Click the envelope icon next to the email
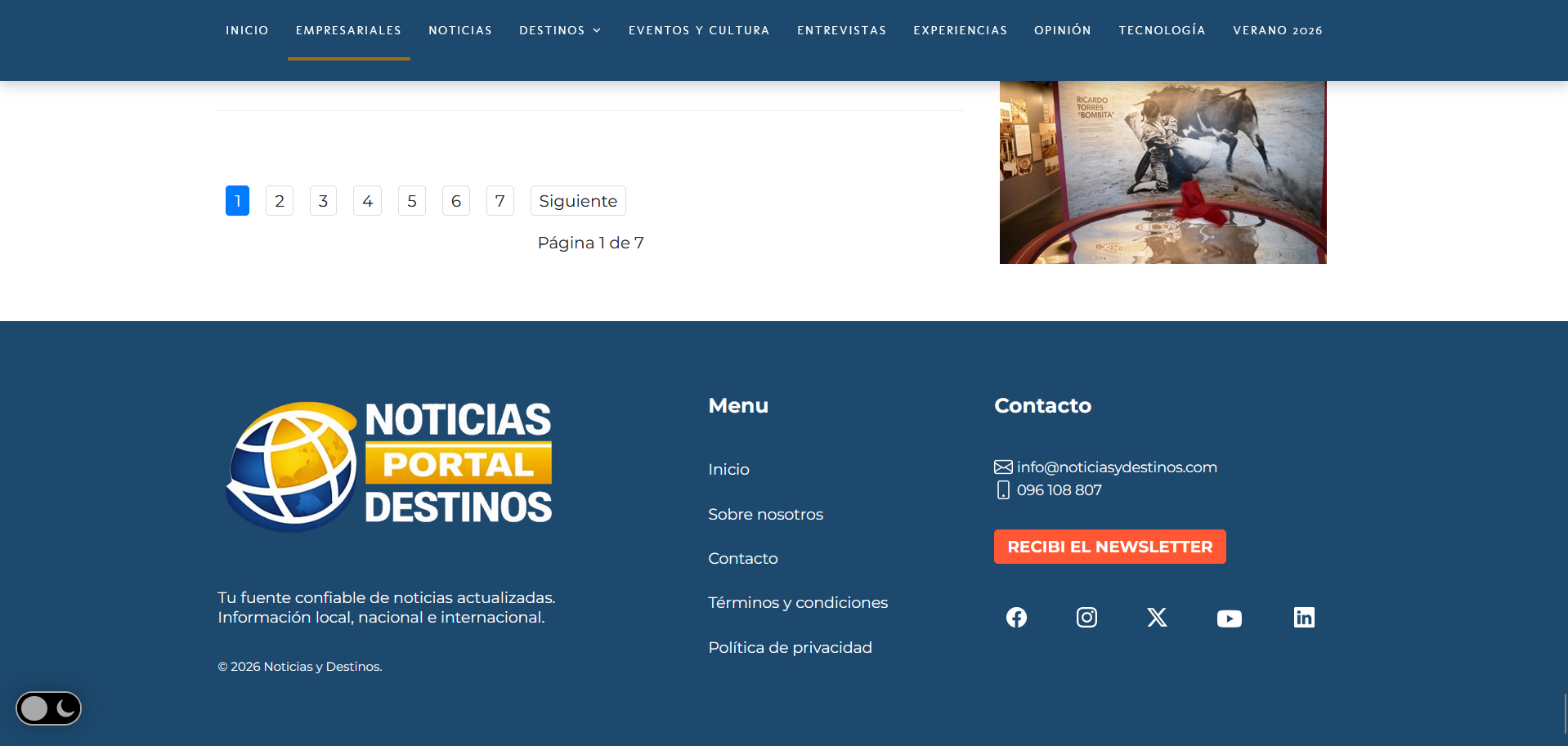 coord(1003,467)
